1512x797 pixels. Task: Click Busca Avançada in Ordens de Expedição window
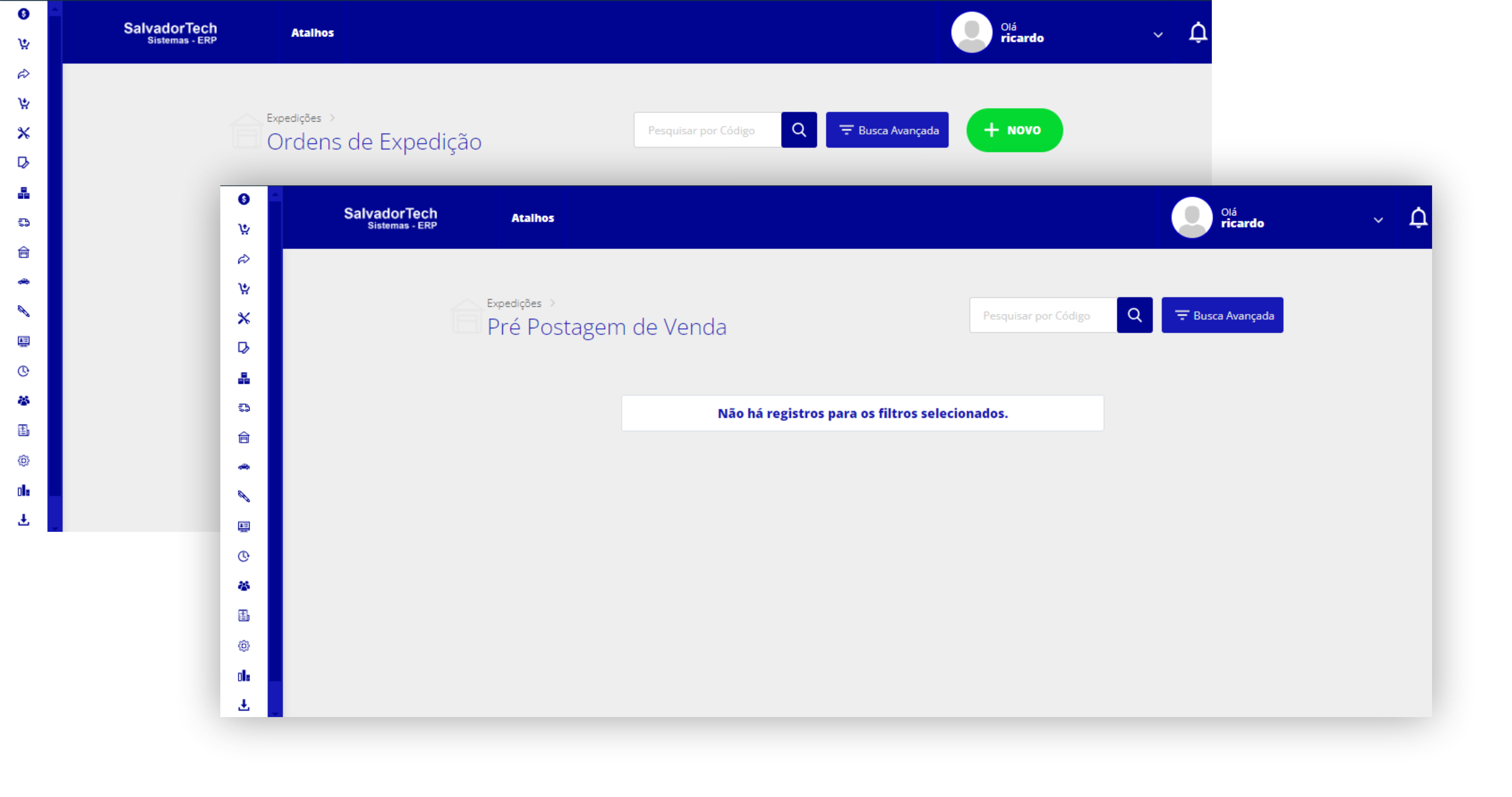coord(887,130)
